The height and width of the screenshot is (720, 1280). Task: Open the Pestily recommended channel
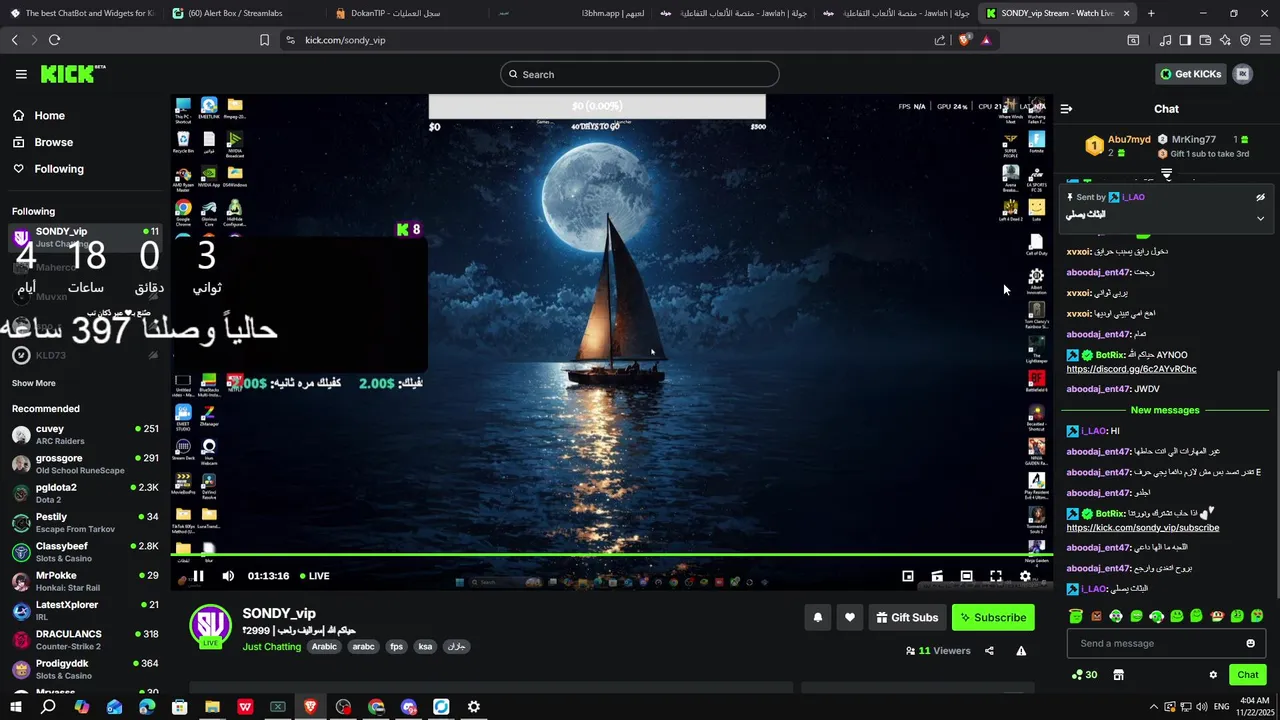click(85, 522)
